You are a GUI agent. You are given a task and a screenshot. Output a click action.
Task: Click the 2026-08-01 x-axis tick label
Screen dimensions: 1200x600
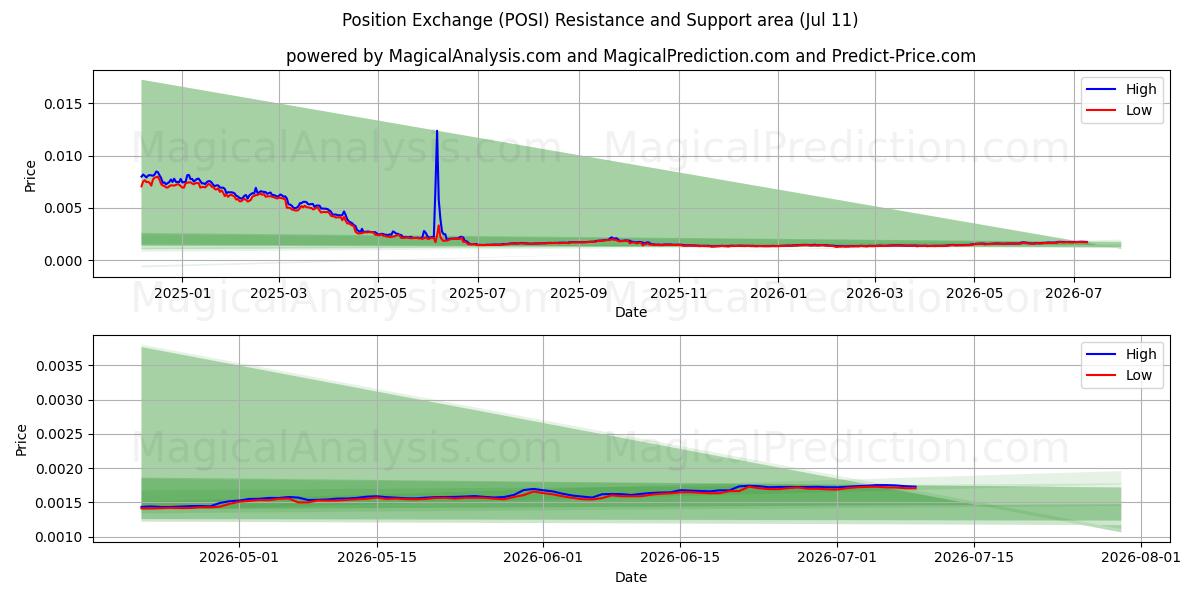click(x=1140, y=558)
